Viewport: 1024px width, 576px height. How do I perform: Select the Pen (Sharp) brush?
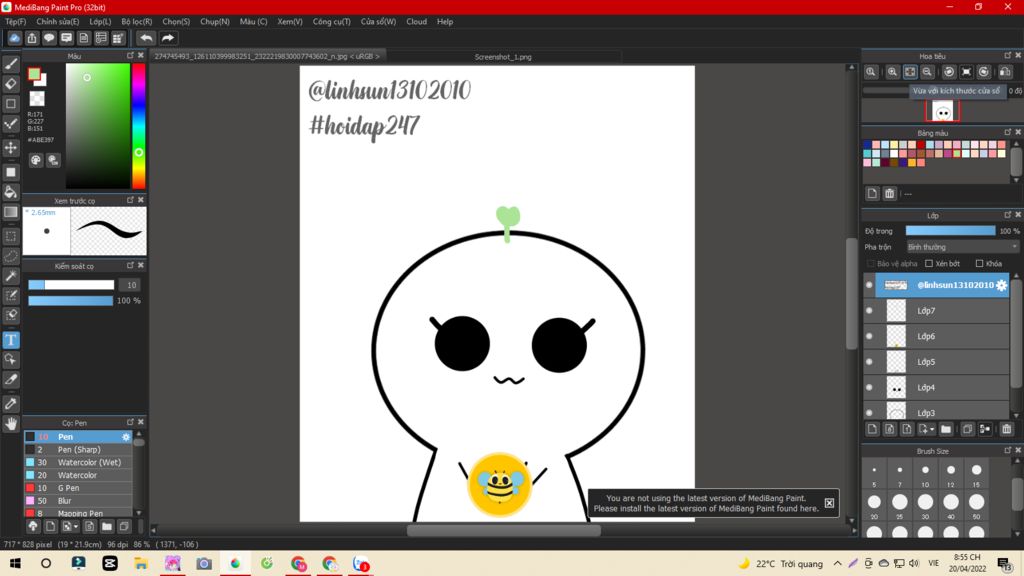[78, 449]
